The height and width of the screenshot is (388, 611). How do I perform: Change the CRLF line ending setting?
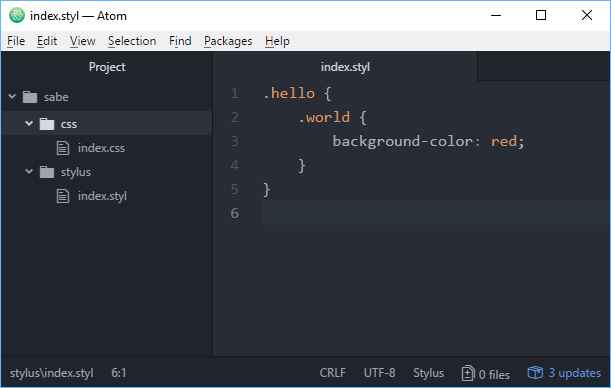[x=332, y=373]
